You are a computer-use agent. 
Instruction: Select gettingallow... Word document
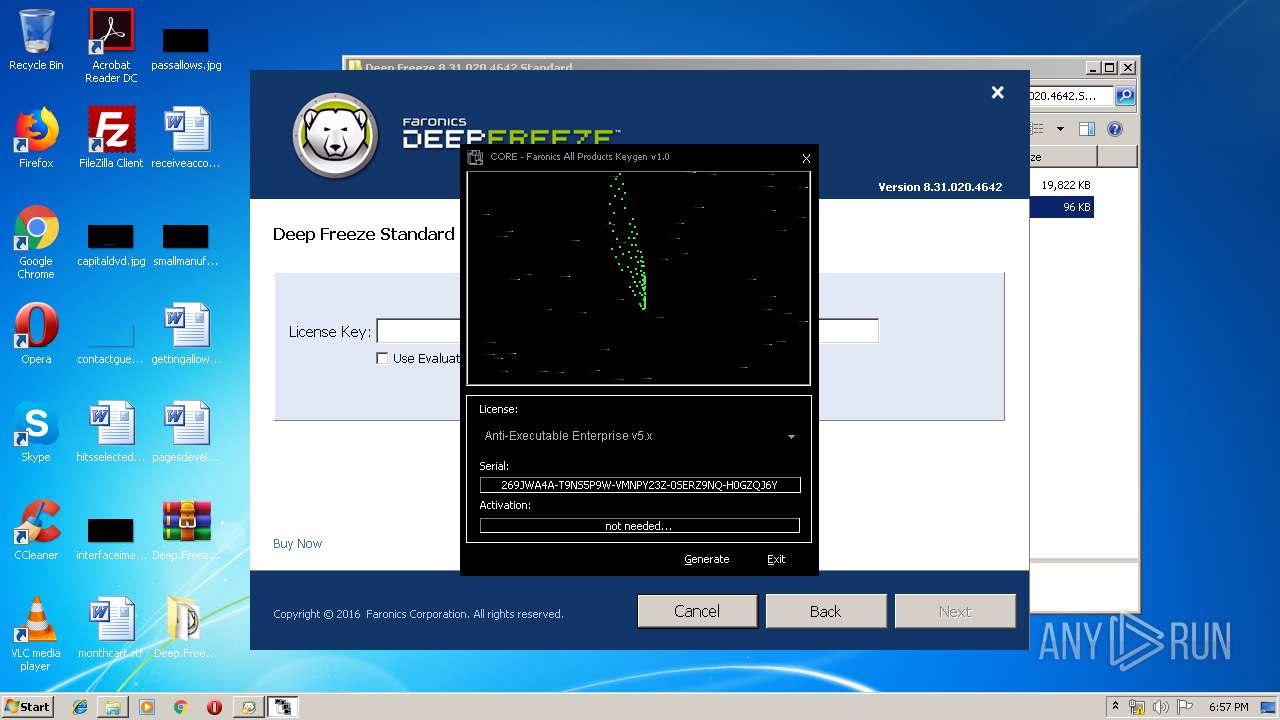[186, 334]
